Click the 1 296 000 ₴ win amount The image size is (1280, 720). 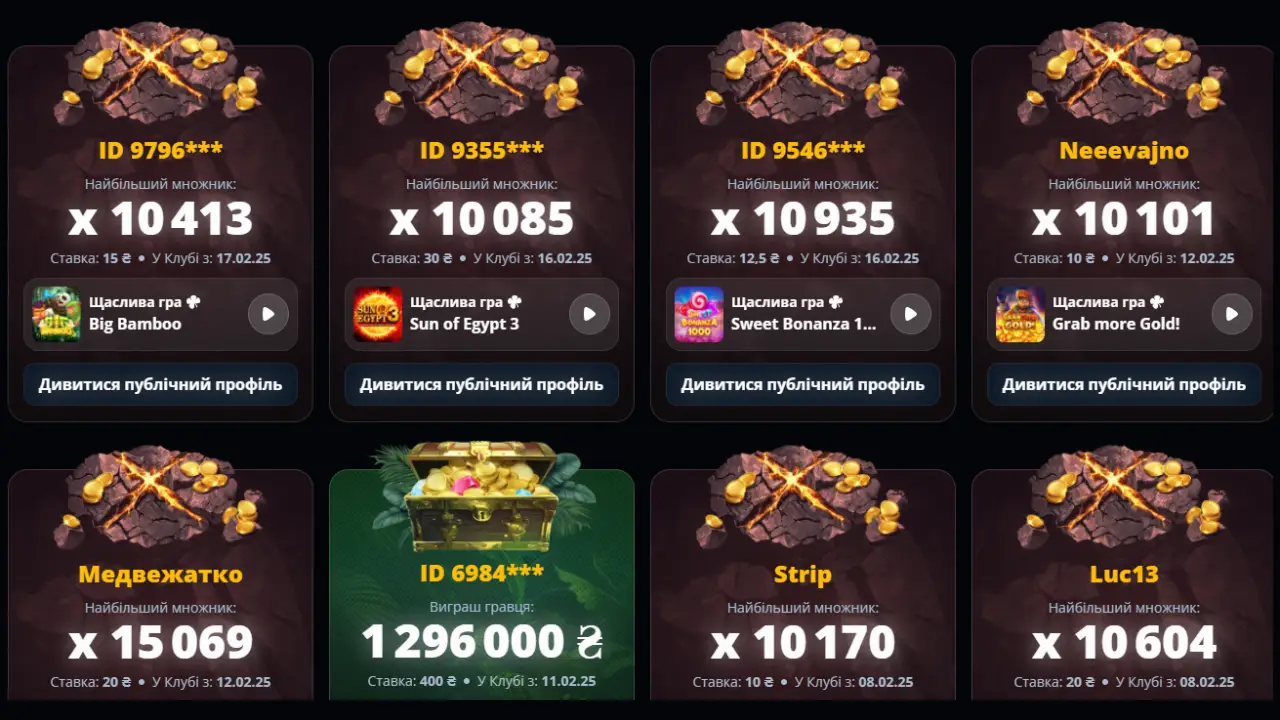482,642
